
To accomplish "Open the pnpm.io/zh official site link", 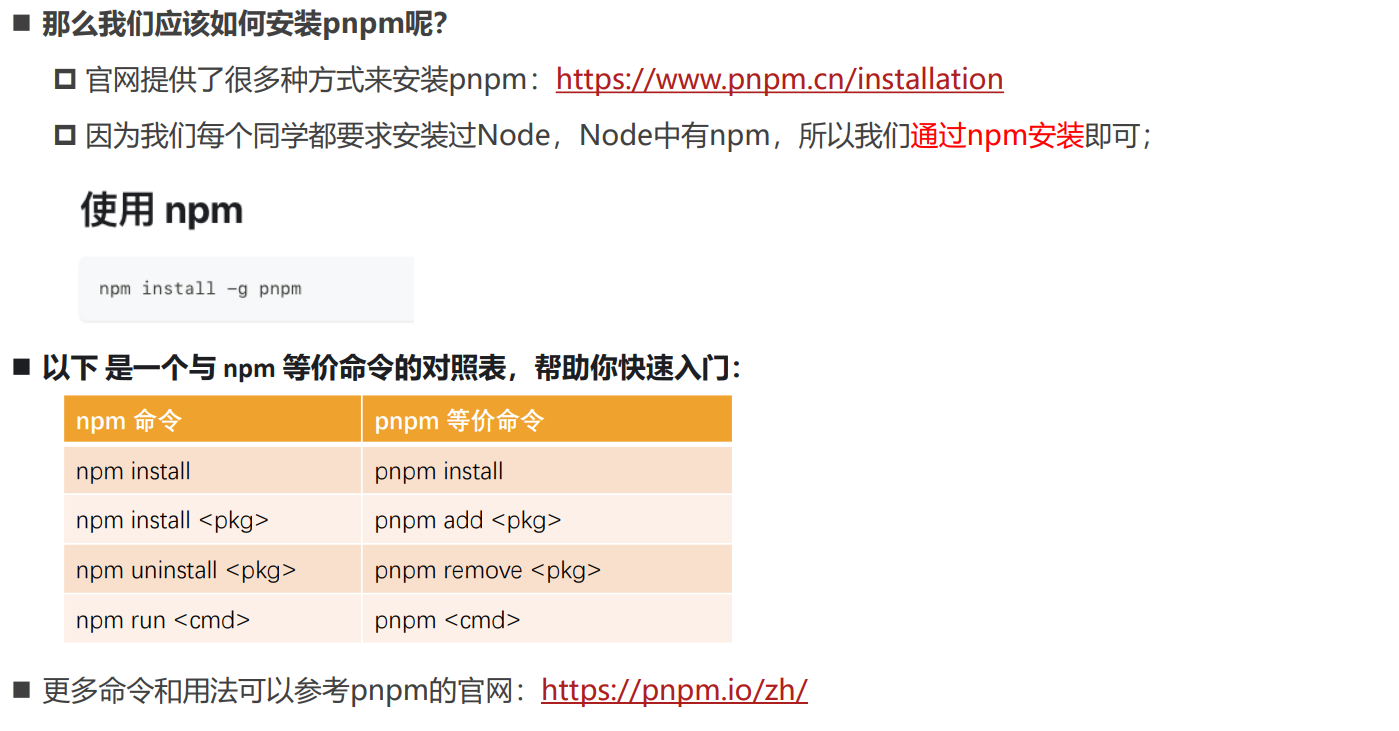I will [x=674, y=690].
